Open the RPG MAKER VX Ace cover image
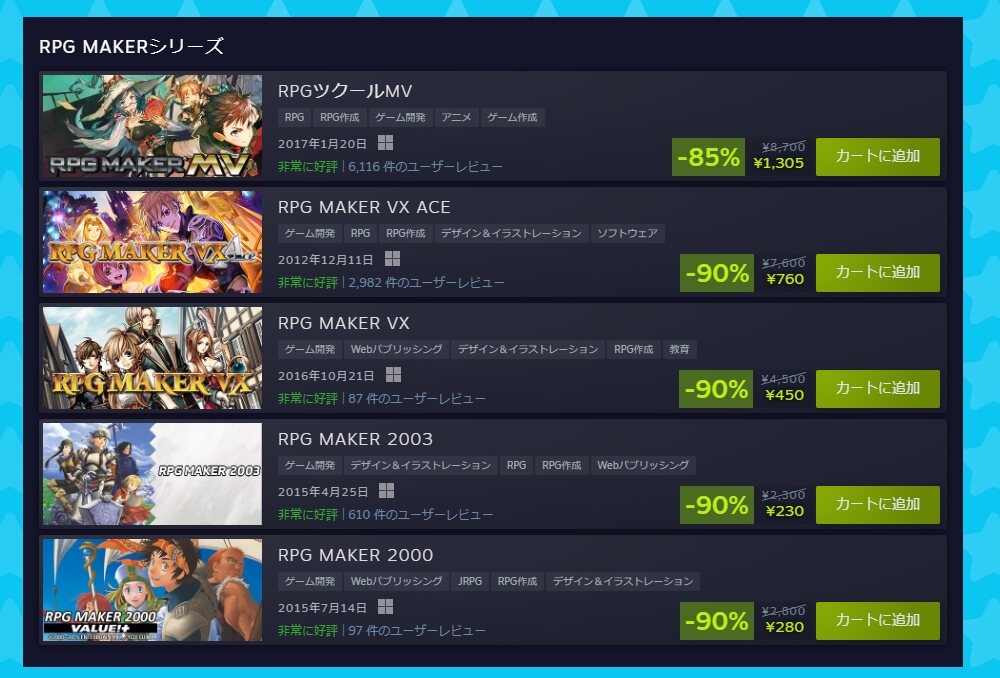1000x678 pixels. pyautogui.click(x=152, y=242)
